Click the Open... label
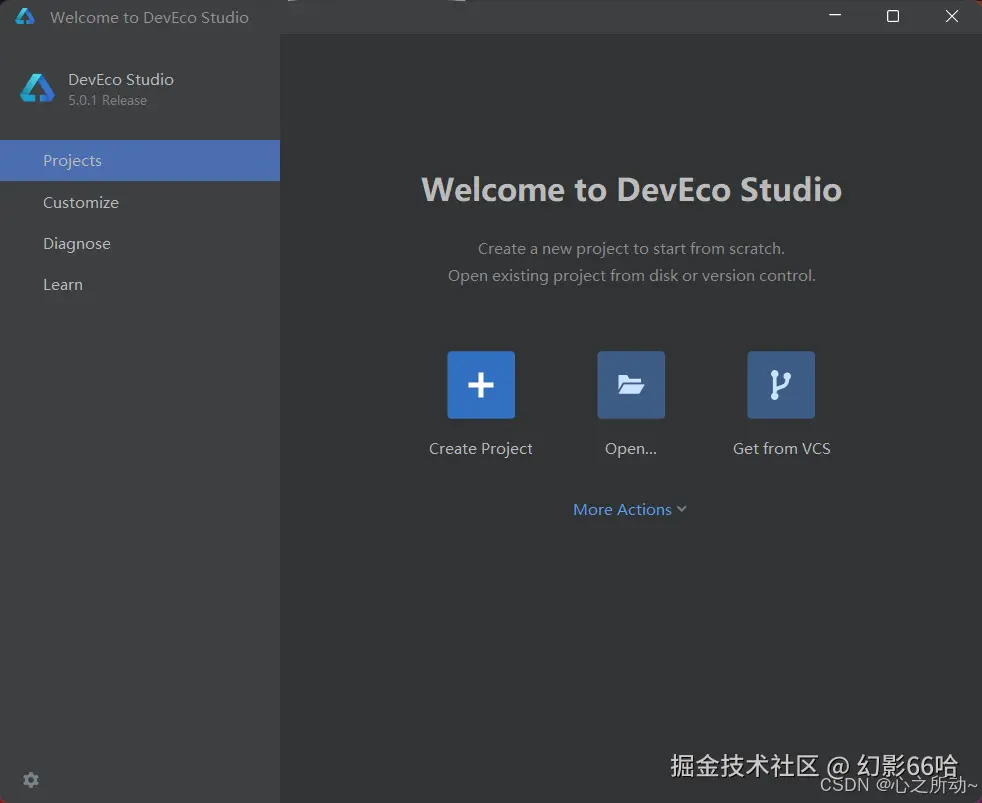The width and height of the screenshot is (982, 803). point(631,448)
